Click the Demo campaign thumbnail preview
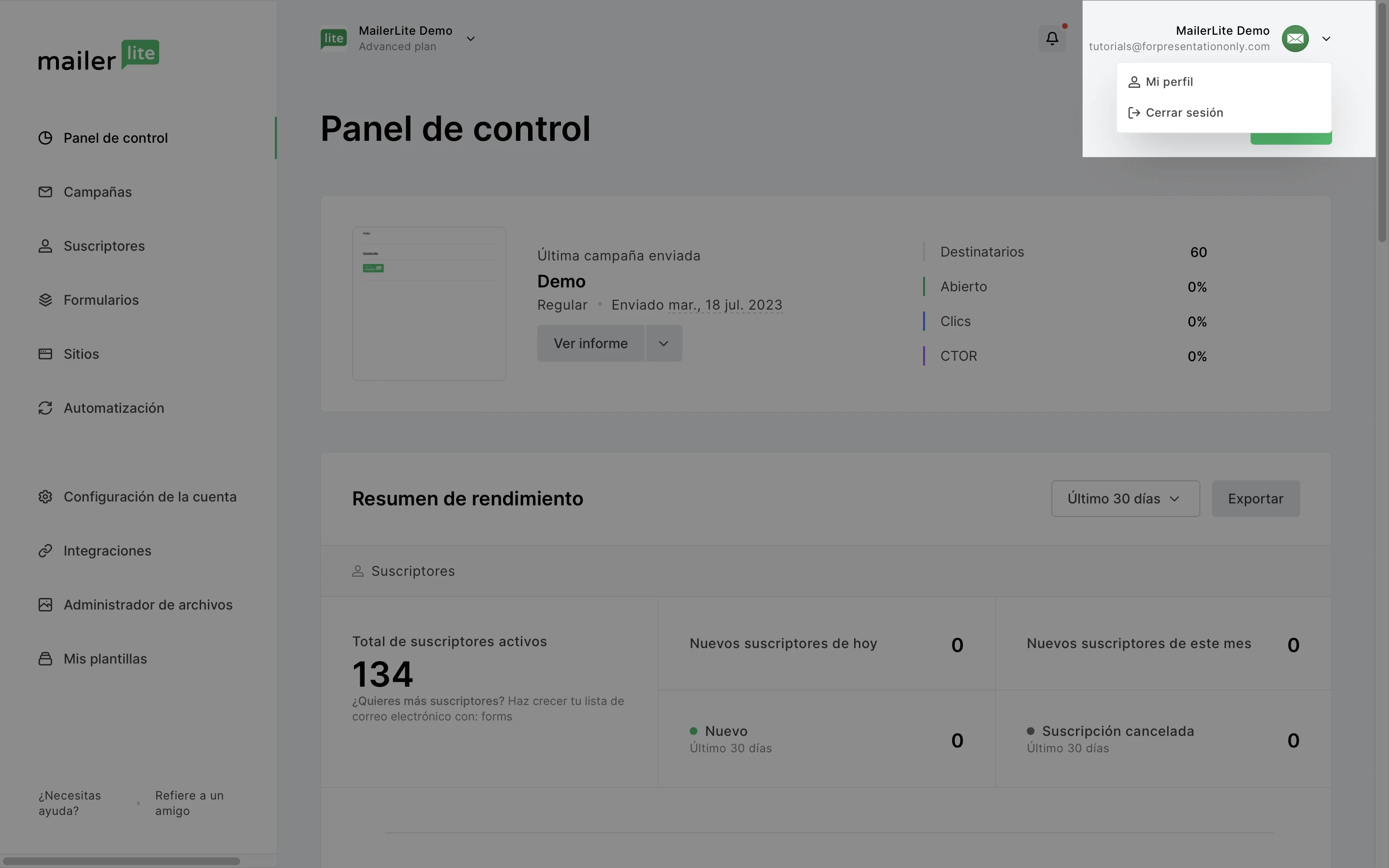The image size is (1389, 868). (429, 303)
